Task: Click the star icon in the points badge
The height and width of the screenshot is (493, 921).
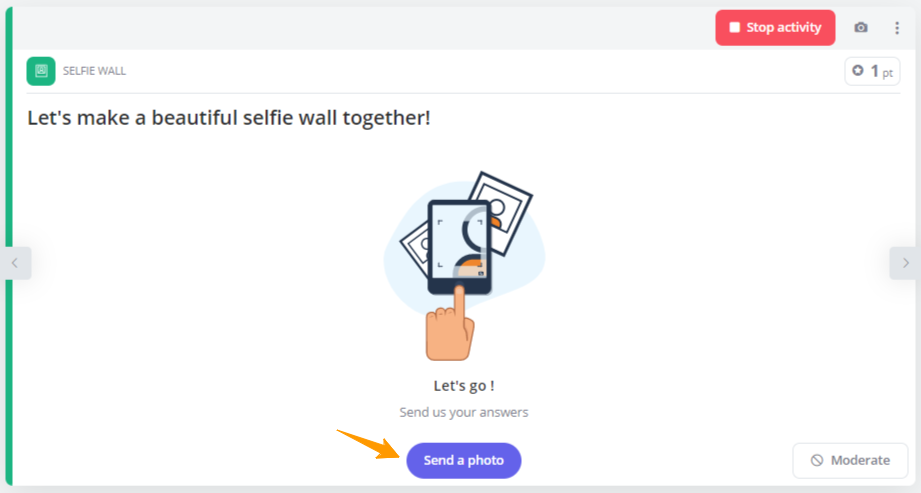Action: pyautogui.click(x=858, y=71)
